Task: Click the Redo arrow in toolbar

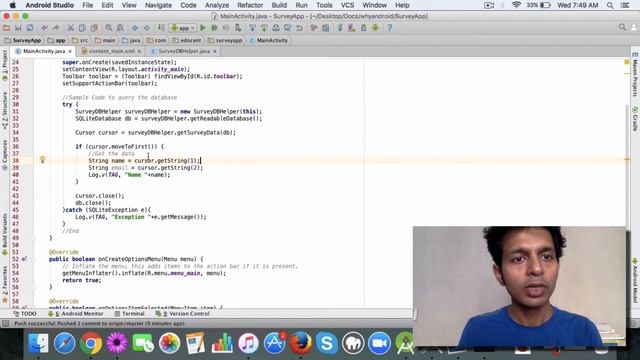Action: (56, 28)
